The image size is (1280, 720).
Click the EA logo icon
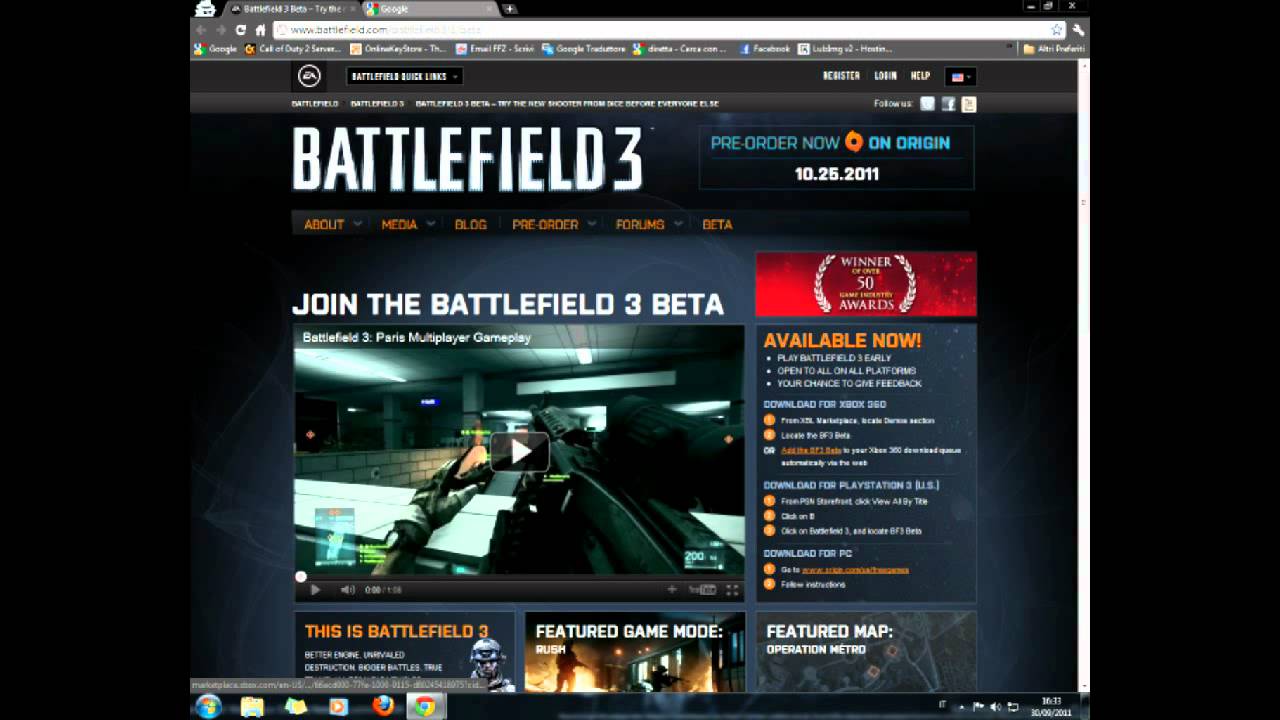309,76
